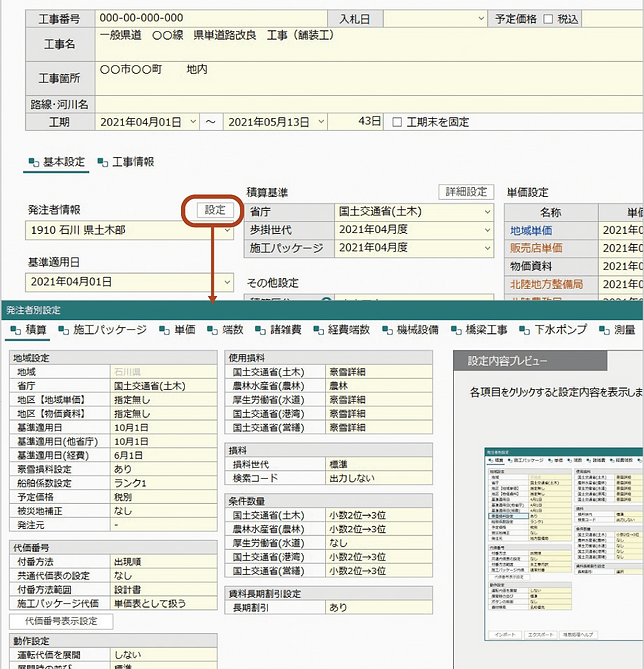This screenshot has width=644, height=669.
Task: Click the empty 路線・河川名 field
Action: coord(369,105)
